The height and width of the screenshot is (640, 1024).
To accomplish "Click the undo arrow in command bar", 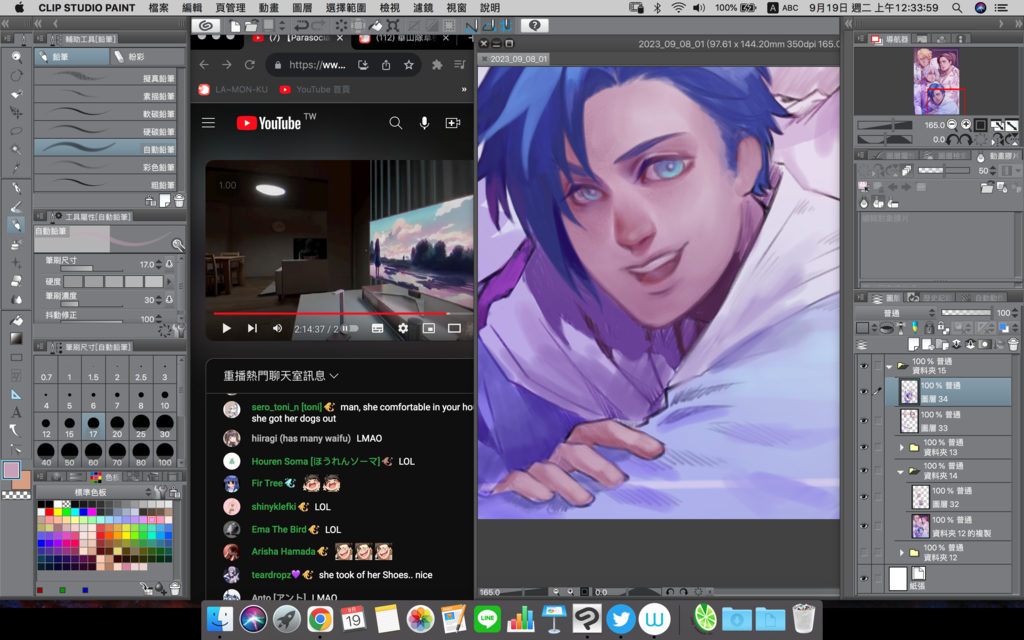I will [301, 25].
